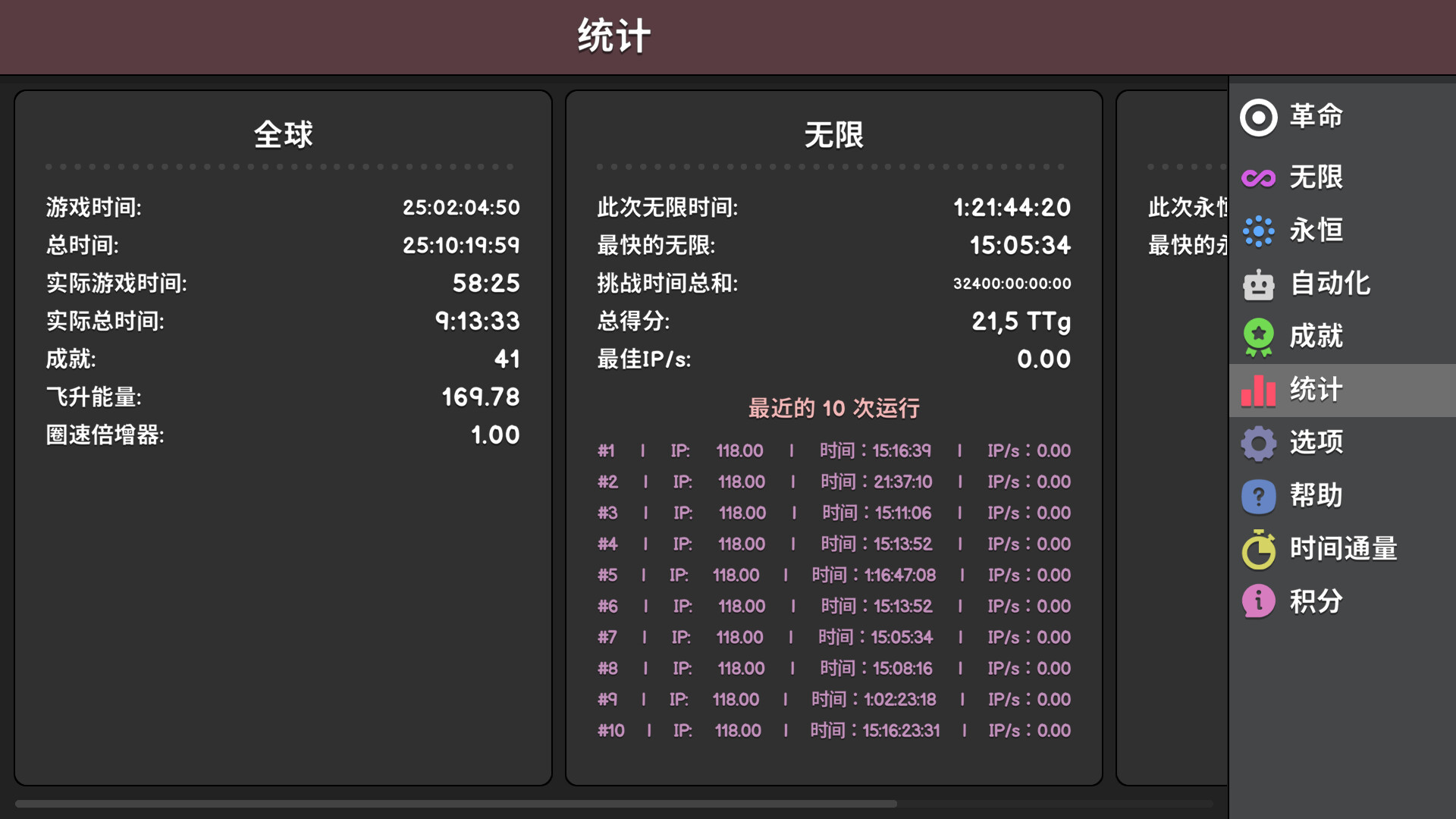Image resolution: width=1456 pixels, height=819 pixels.
Task: Open the 成就 star badge icon
Action: (x=1258, y=337)
